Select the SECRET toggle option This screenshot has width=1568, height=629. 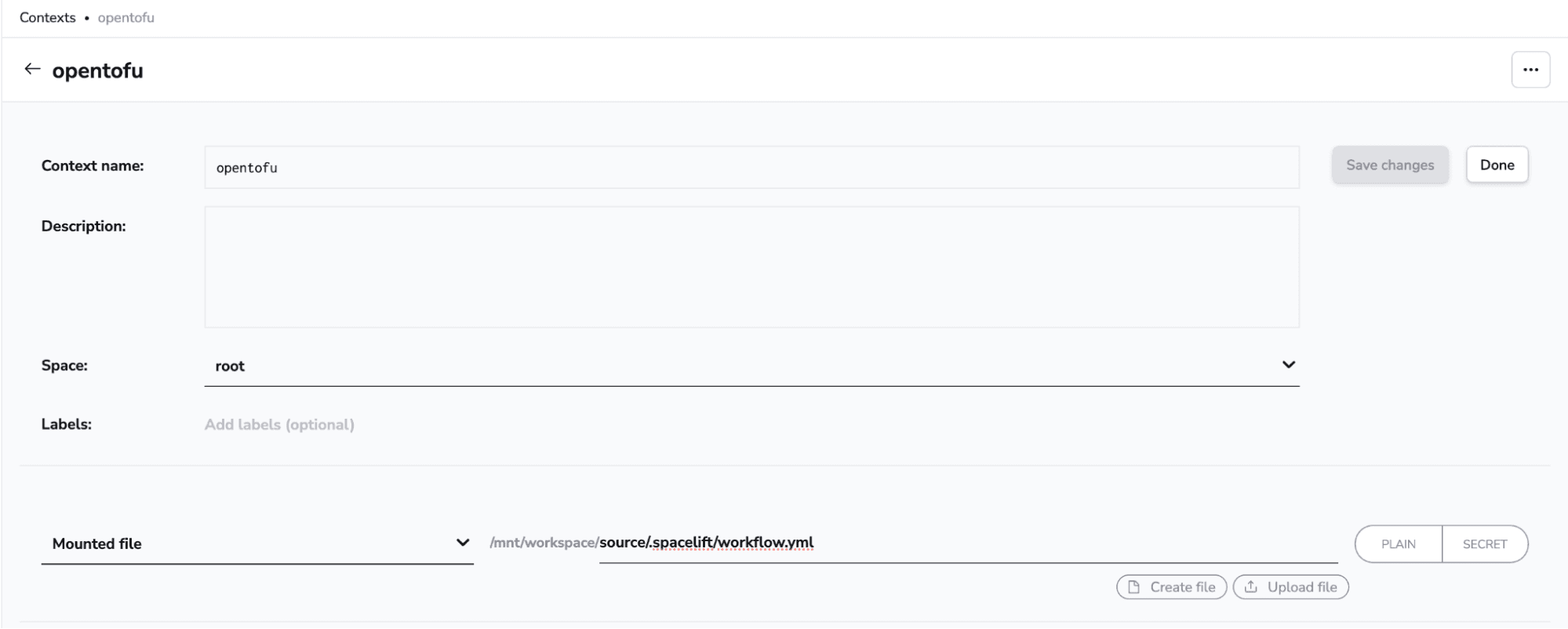[x=1484, y=544]
